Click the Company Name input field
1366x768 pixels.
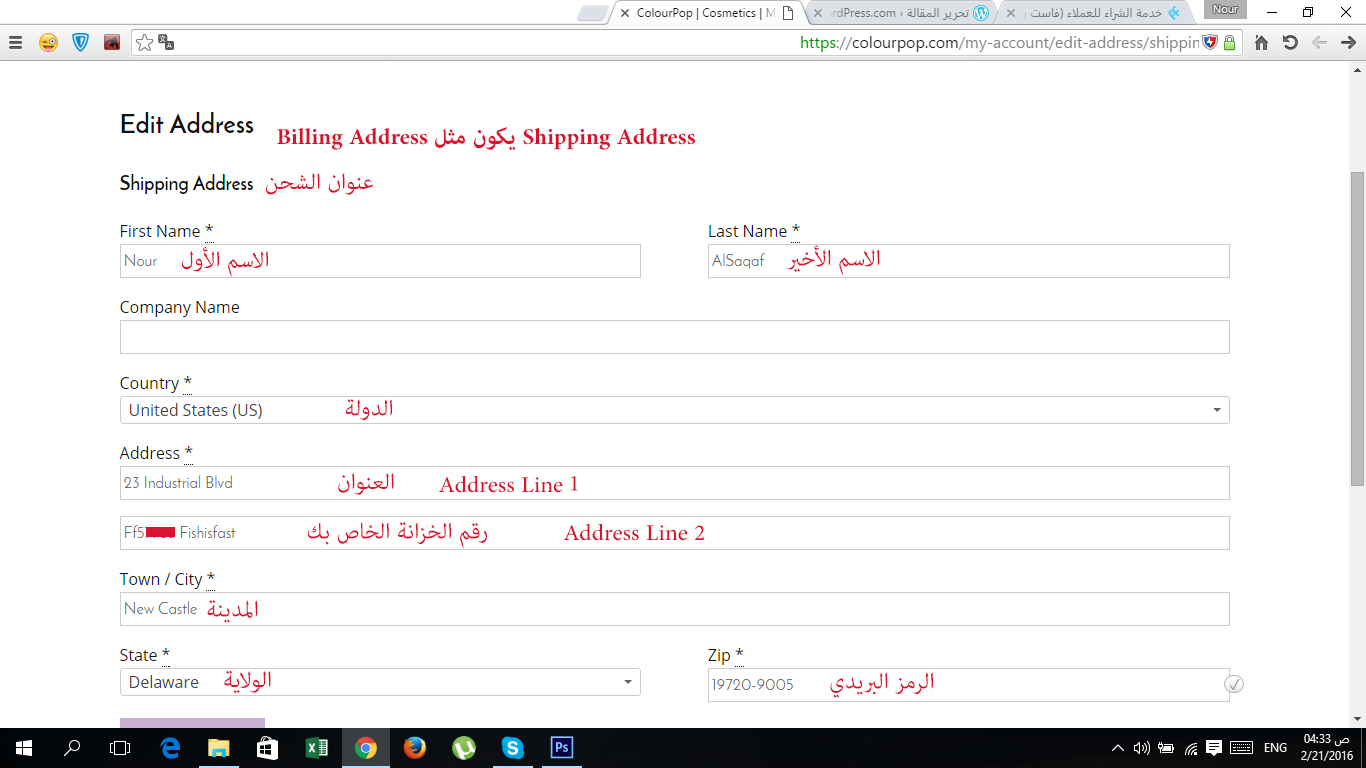[x=674, y=337]
